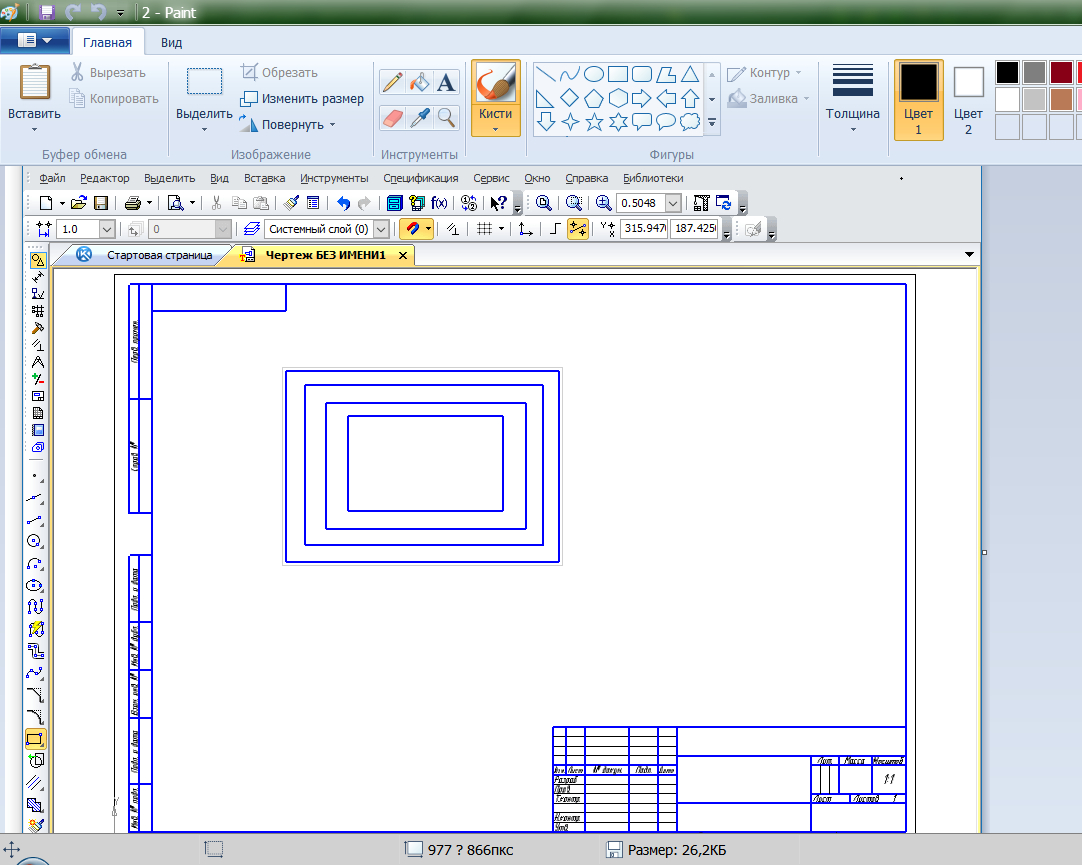Click the X coordinate field showing 315.947
The height and width of the screenshot is (865, 1082).
[645, 228]
